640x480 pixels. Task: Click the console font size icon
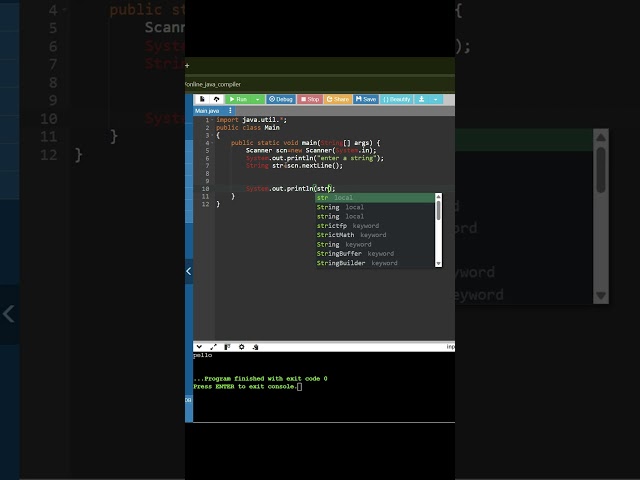tap(227, 347)
